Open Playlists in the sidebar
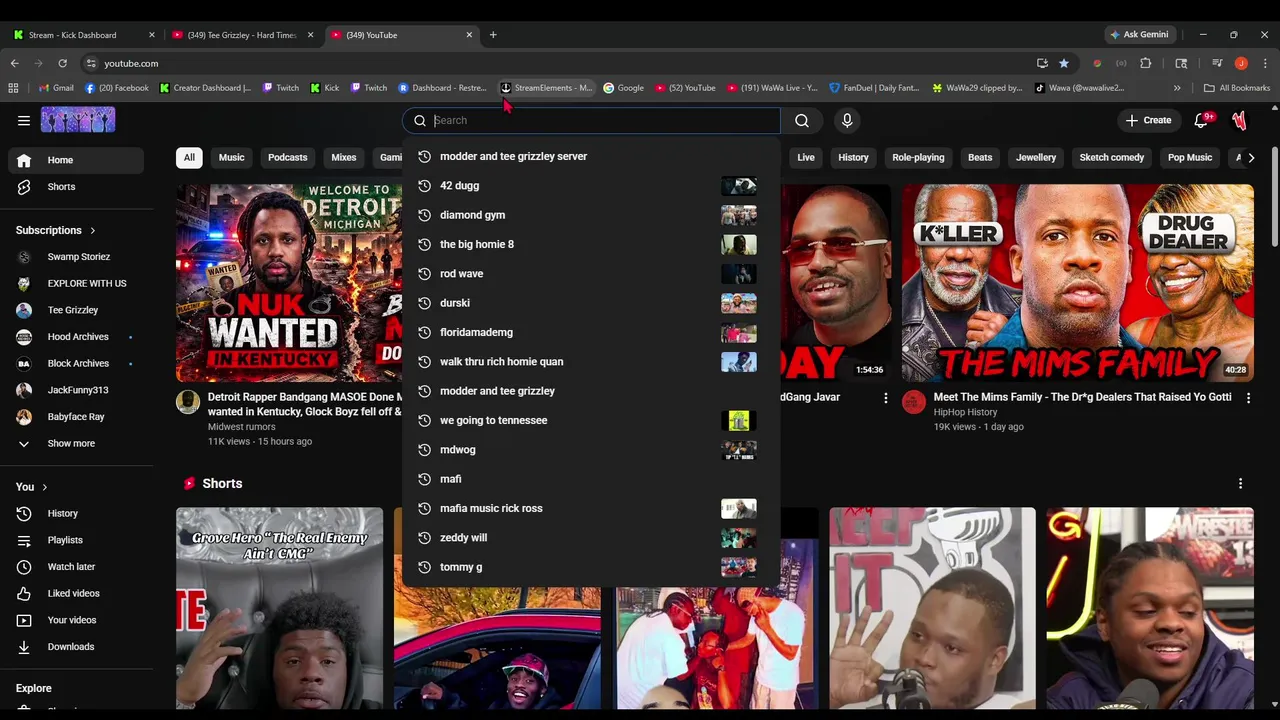The image size is (1280, 720). [76, 541]
